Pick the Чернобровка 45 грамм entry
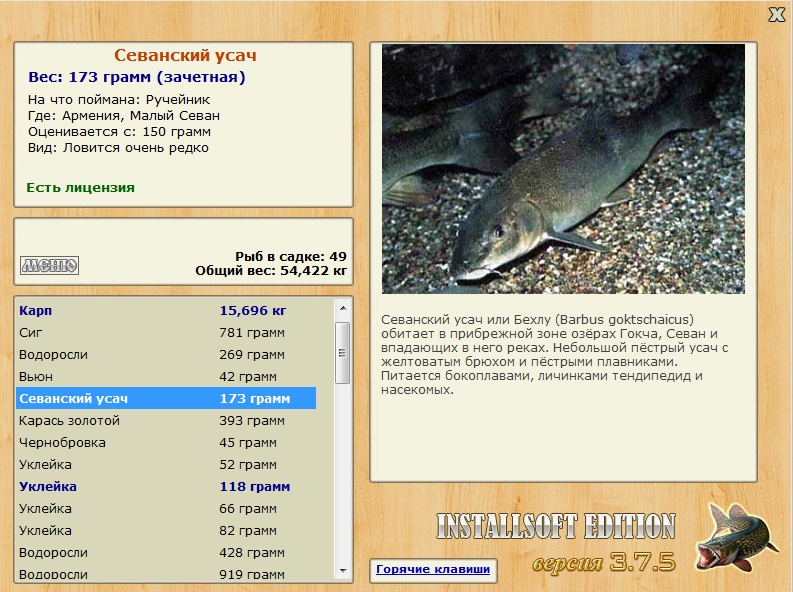This screenshot has height=592, width=793. pos(165,442)
